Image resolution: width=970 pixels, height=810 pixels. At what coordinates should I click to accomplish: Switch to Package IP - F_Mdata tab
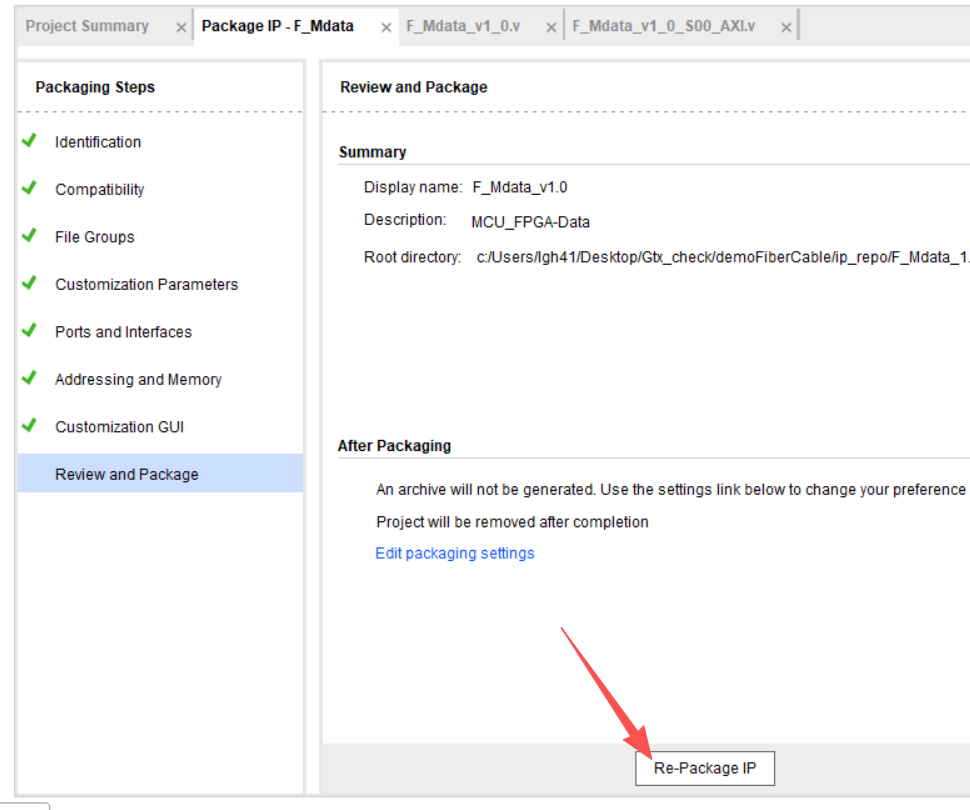(278, 26)
